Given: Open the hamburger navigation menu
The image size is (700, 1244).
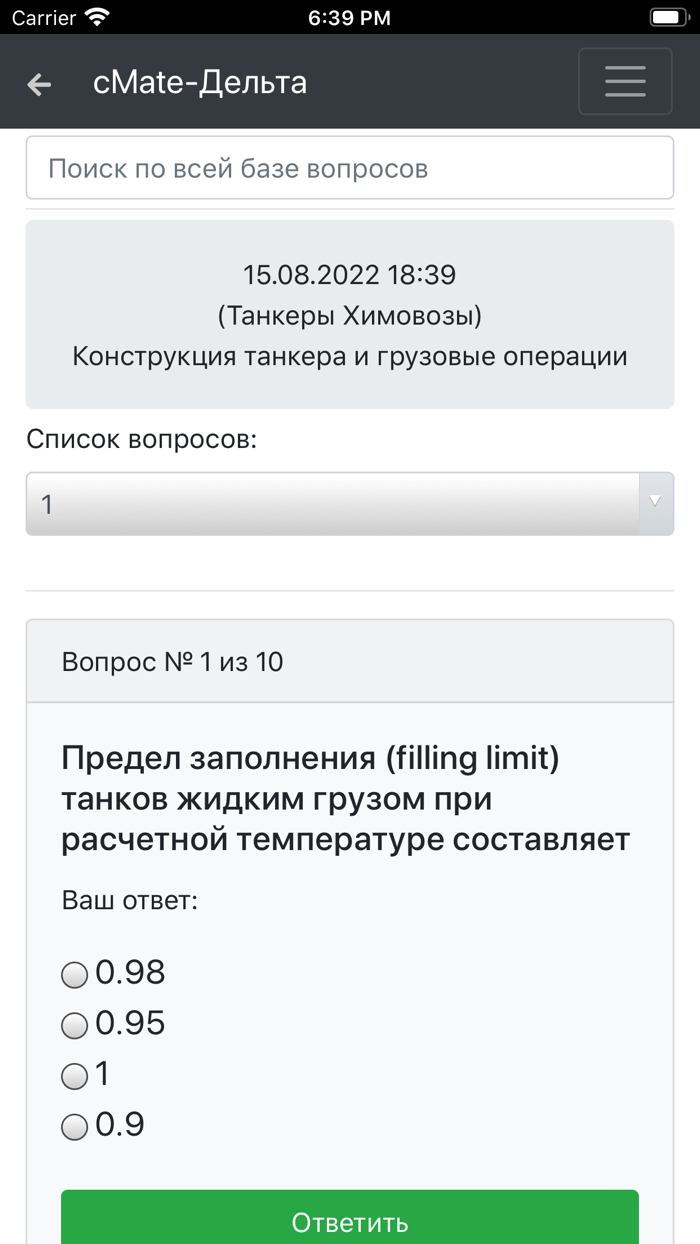Looking at the screenshot, I should point(625,81).
